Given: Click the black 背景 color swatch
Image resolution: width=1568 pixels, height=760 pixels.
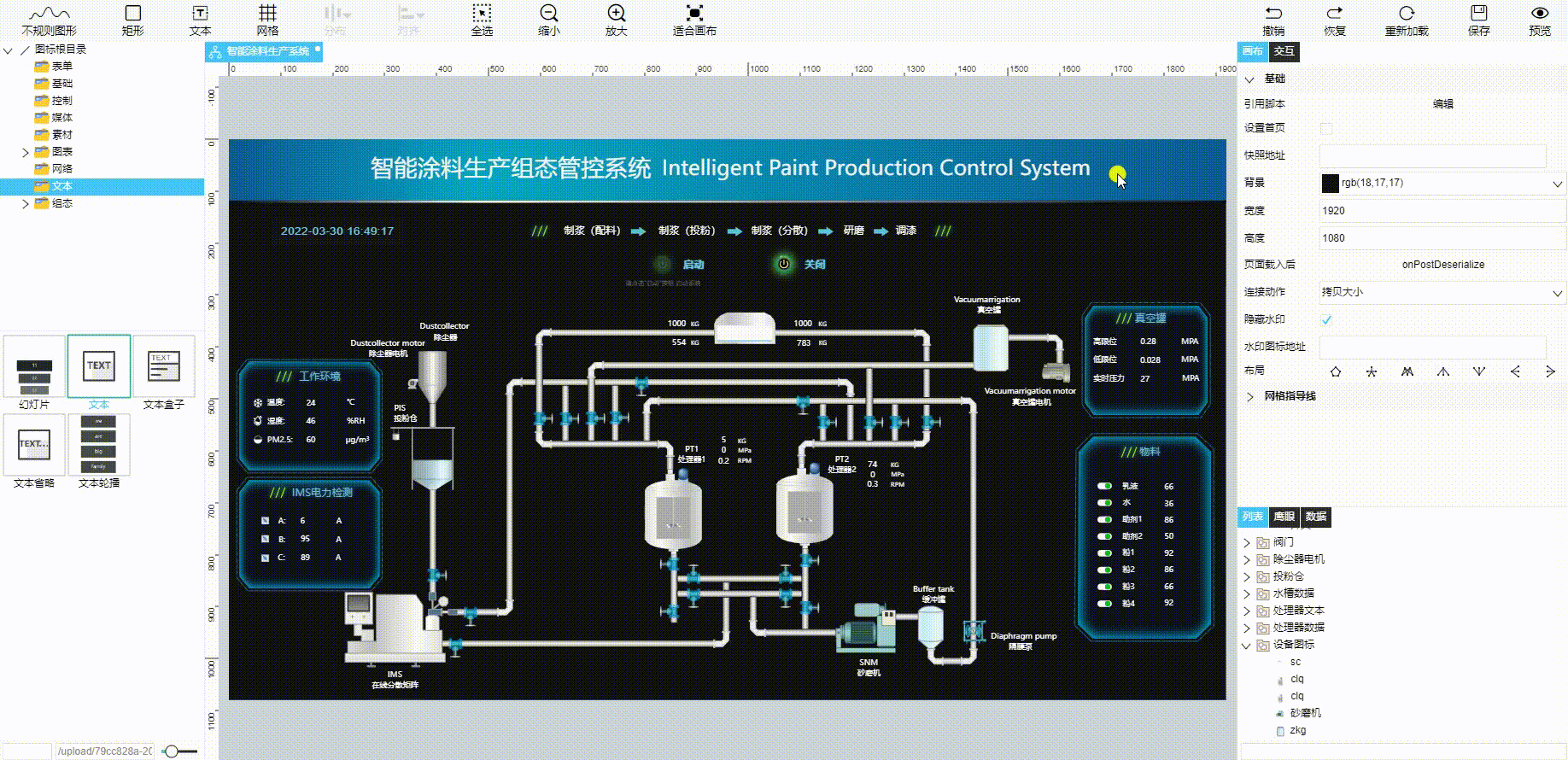Looking at the screenshot, I should coord(1330,183).
